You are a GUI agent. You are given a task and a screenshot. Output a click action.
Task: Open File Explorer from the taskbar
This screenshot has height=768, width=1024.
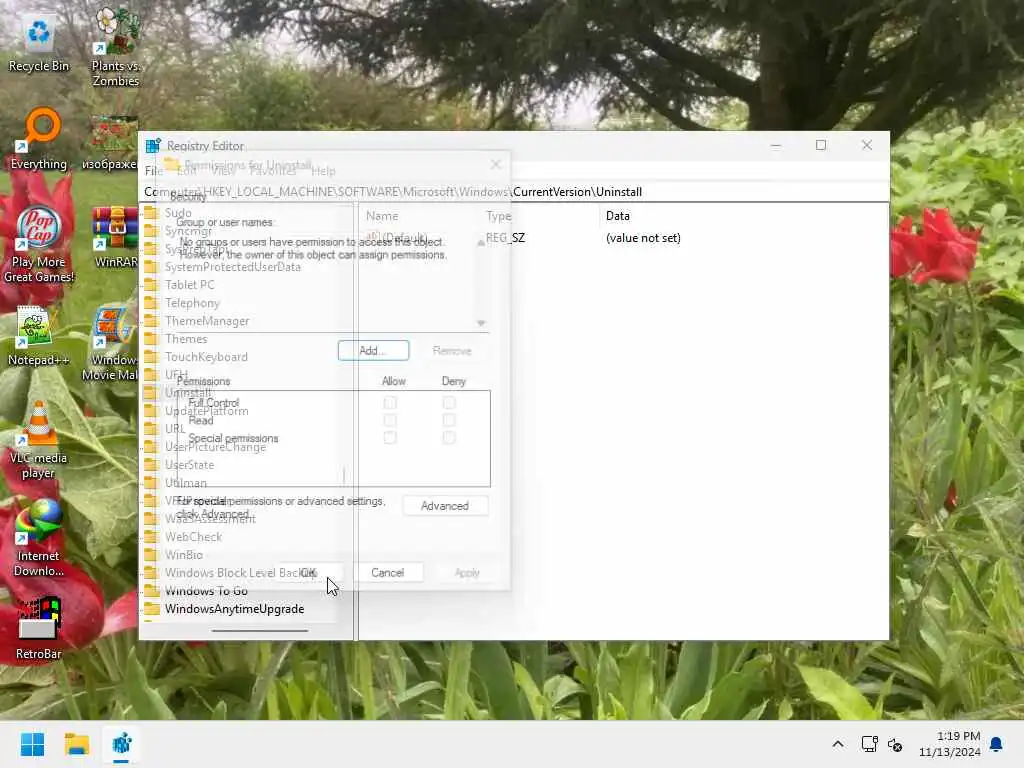(x=77, y=744)
